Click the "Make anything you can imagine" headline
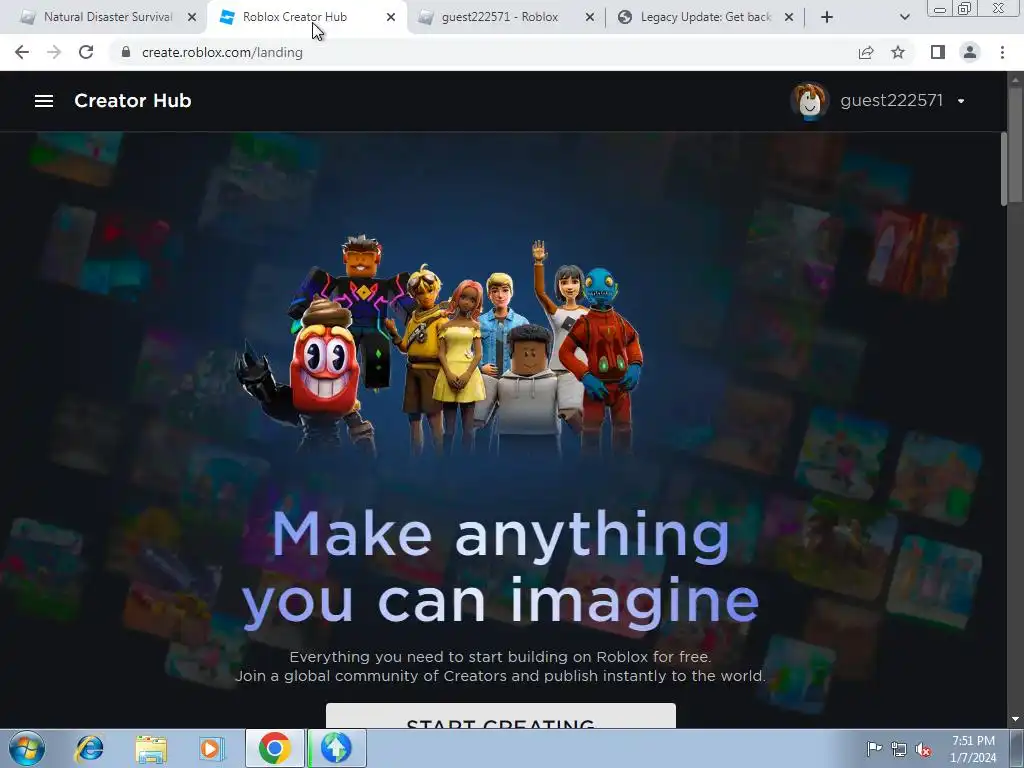Screen dimensions: 1024x768 tap(501, 568)
